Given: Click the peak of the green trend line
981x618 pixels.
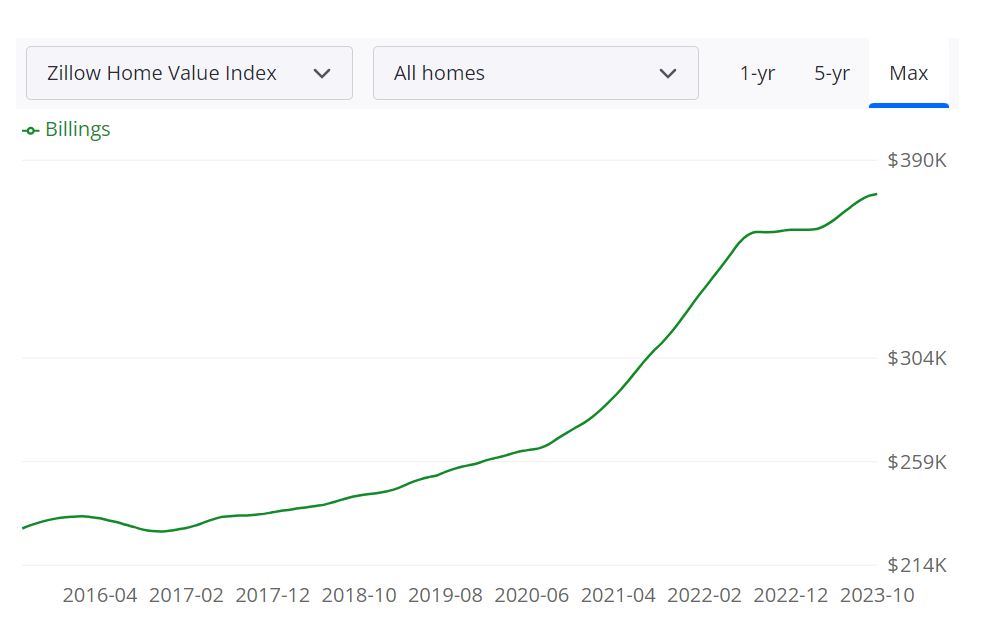Looking at the screenshot, I should (x=875, y=194).
